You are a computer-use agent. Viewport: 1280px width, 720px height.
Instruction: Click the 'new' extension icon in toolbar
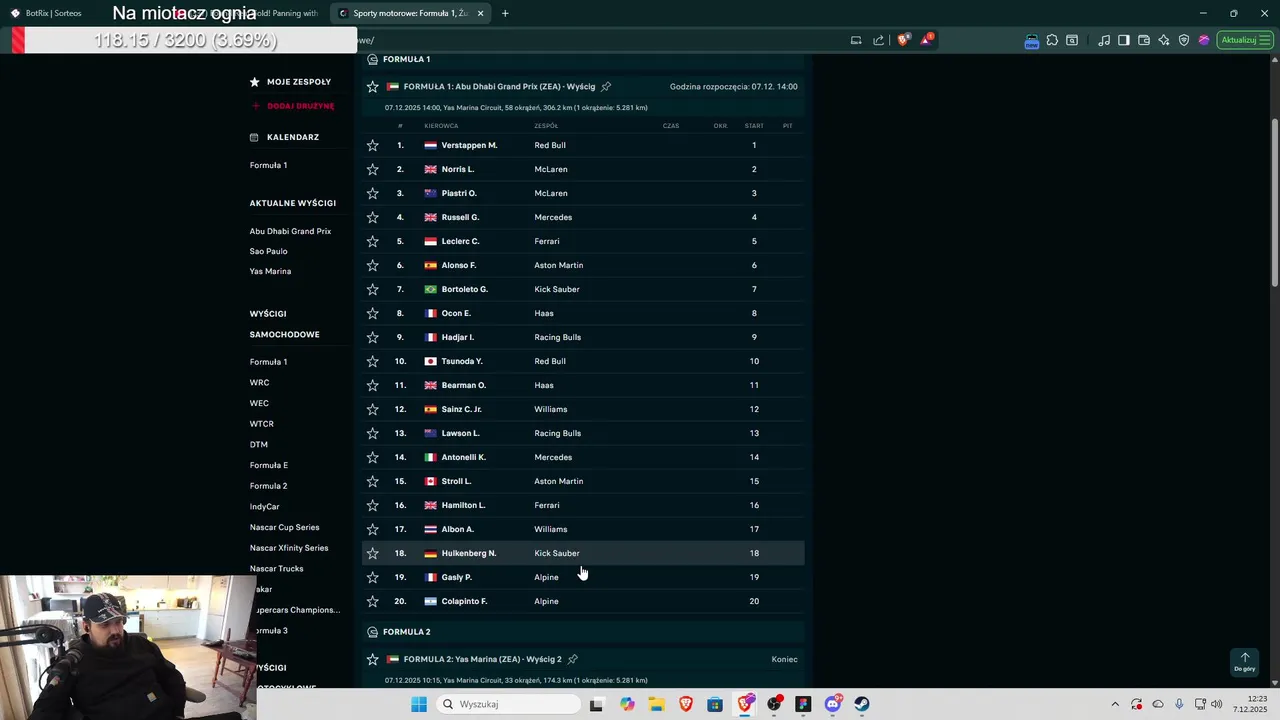(1032, 41)
